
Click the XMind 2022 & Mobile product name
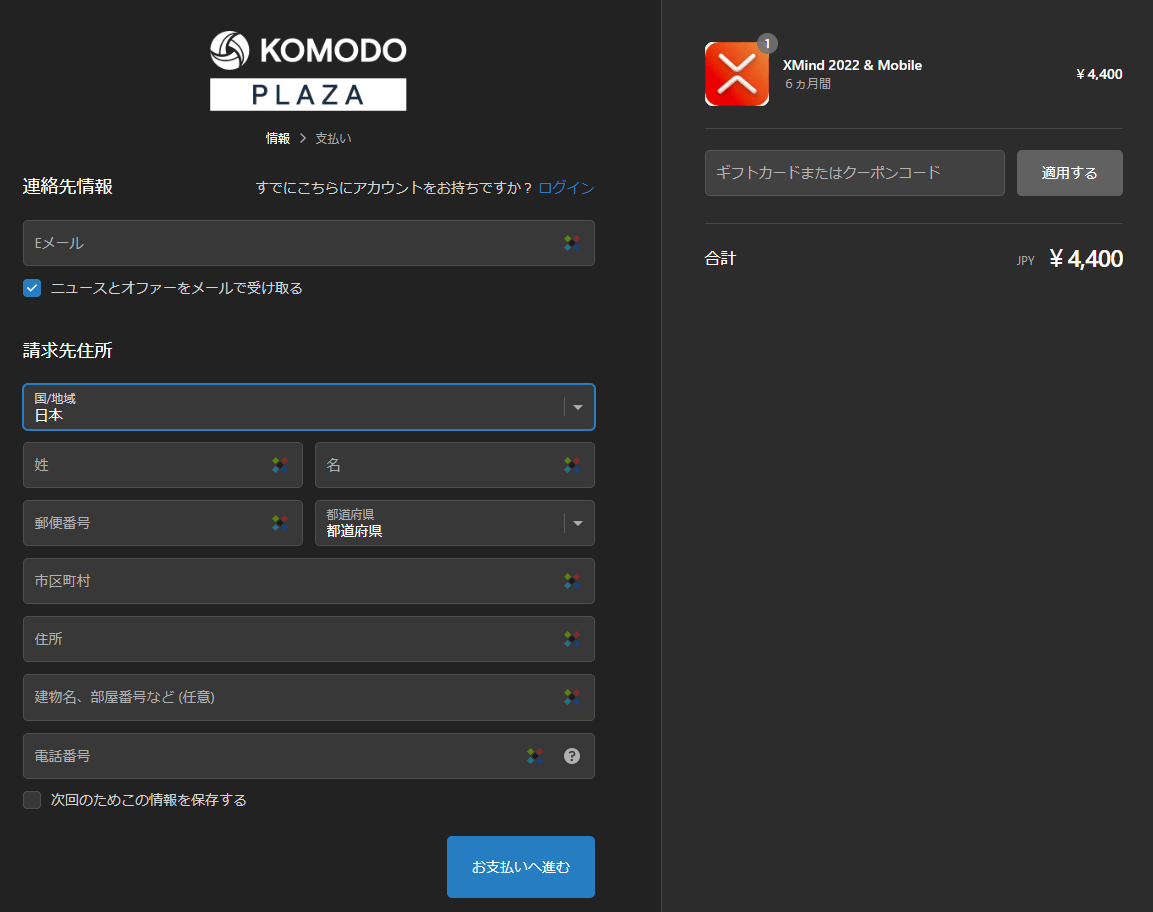[x=852, y=65]
